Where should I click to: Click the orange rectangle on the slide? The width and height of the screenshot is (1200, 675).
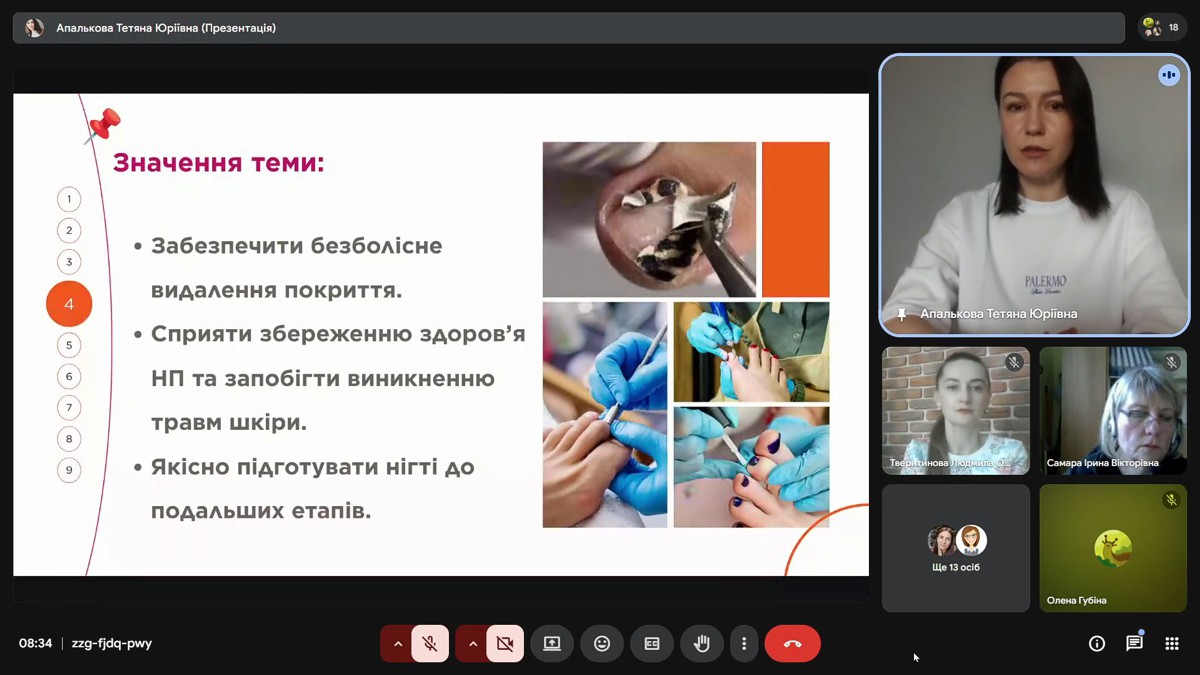pyautogui.click(x=796, y=219)
